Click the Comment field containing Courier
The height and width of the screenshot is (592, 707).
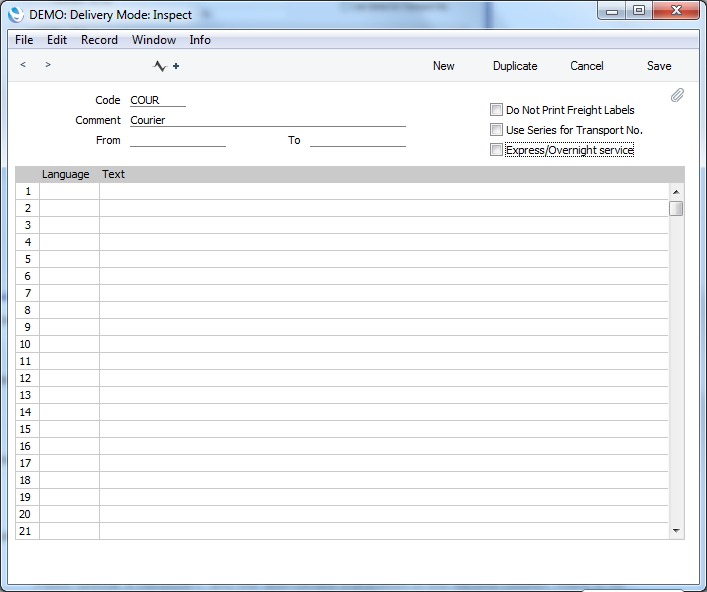click(x=267, y=120)
